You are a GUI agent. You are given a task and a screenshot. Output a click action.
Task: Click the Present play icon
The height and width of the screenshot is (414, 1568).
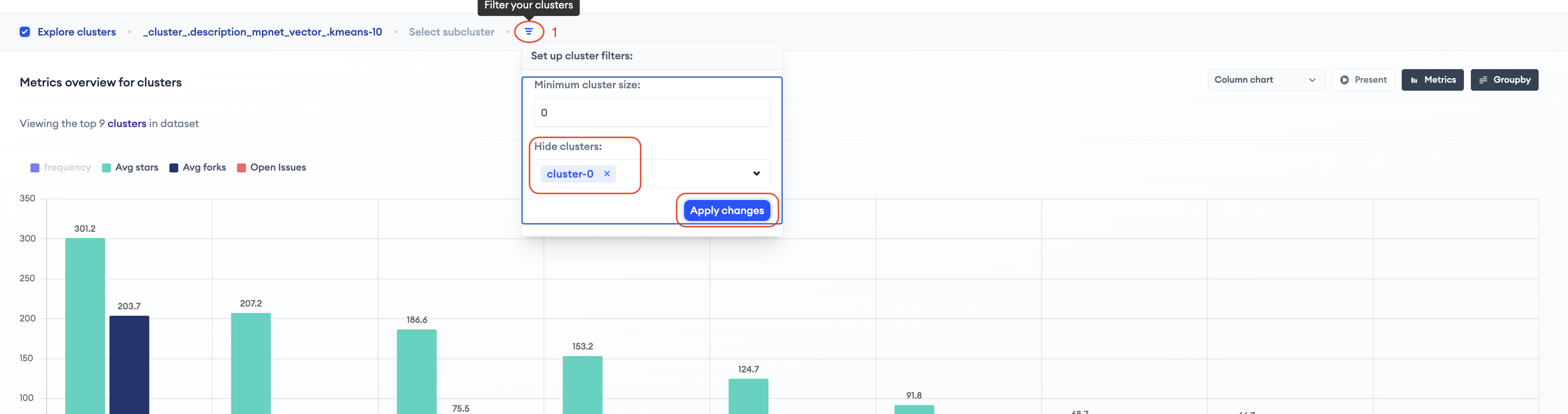click(x=1344, y=80)
